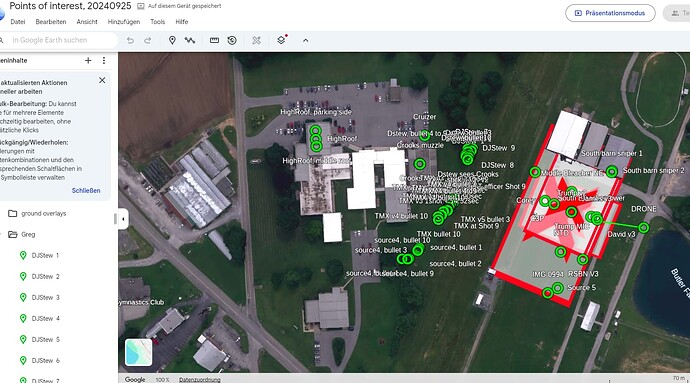The image size is (690, 383).
Task: Click the TMX v4 bullet 10 marker
Action: [438, 218]
